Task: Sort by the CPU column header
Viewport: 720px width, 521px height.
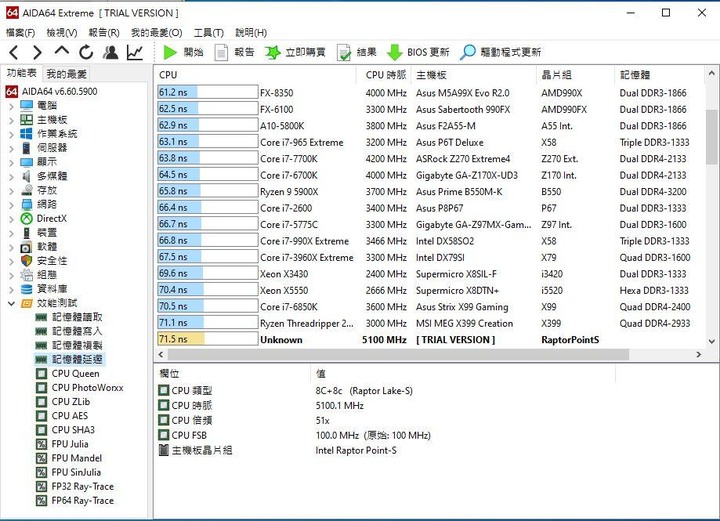Action: 256,75
